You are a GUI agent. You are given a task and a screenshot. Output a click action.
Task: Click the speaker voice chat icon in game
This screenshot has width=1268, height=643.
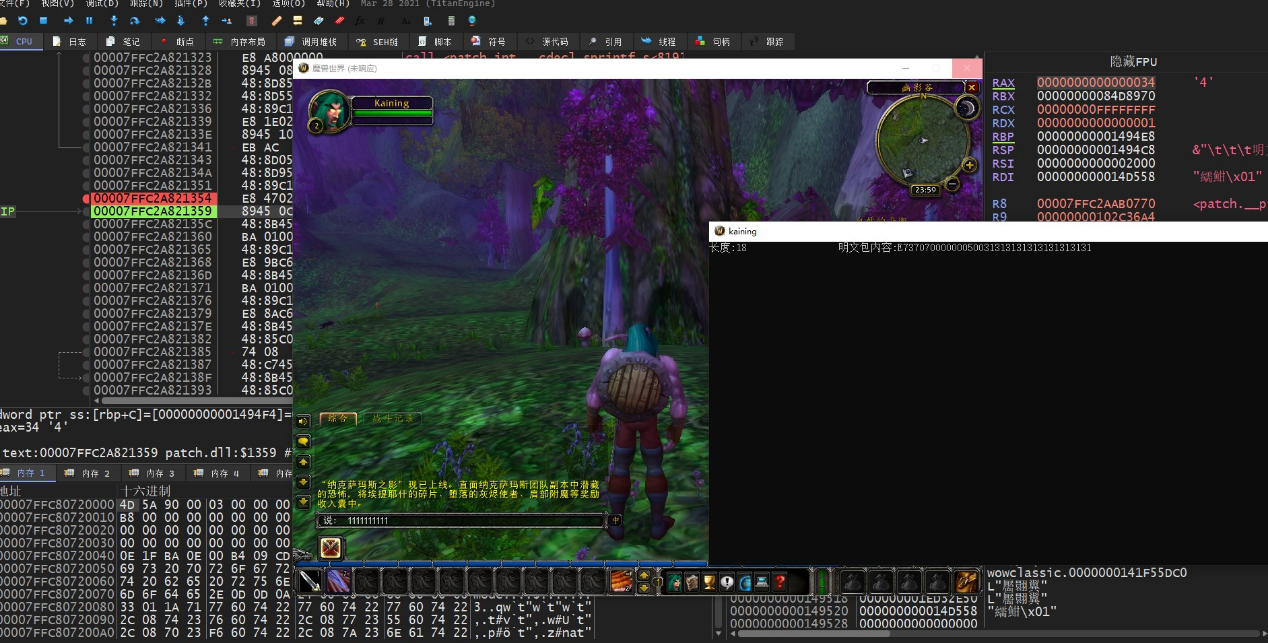[303, 421]
